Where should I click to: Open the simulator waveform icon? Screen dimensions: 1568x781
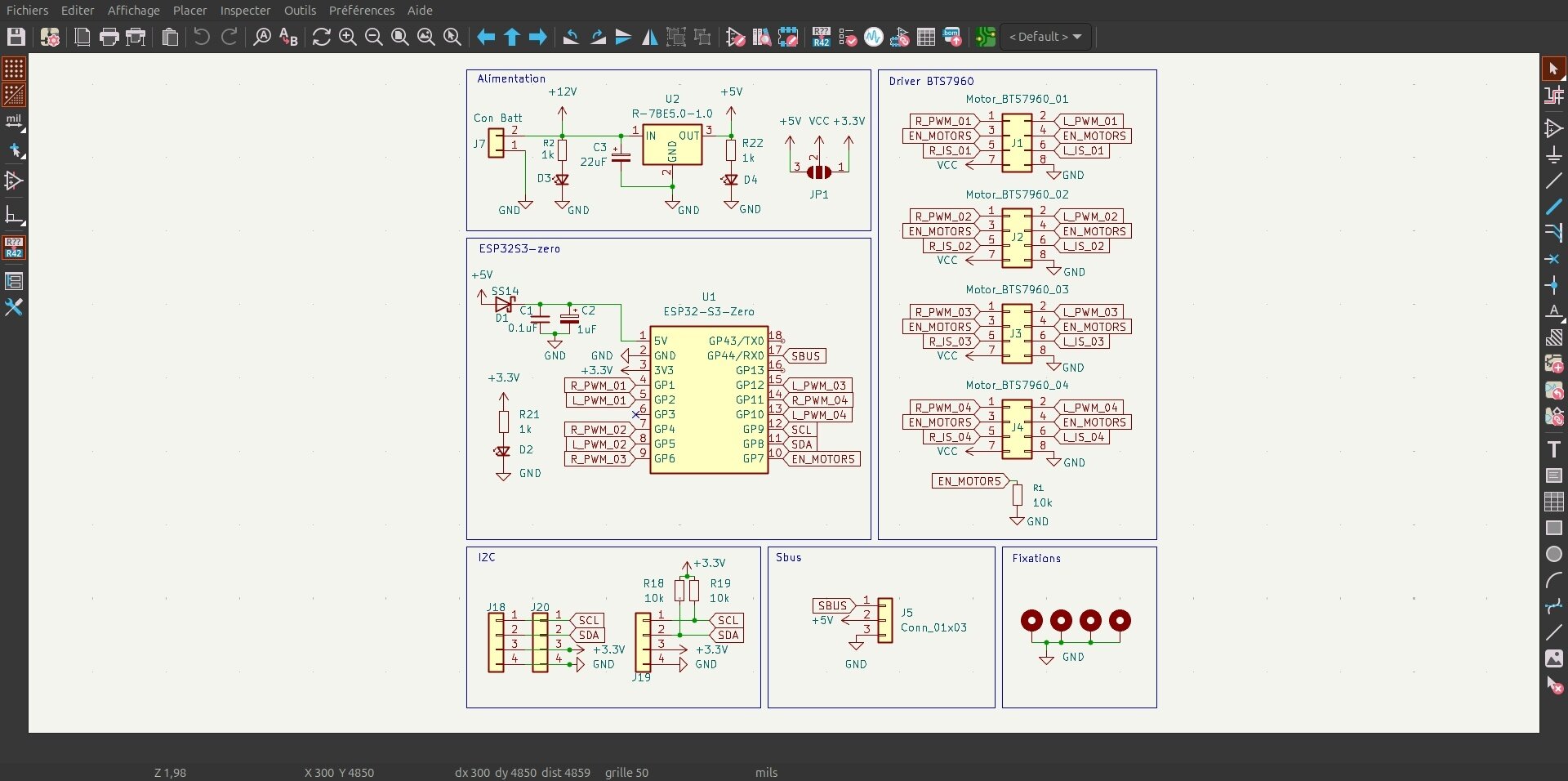click(874, 37)
